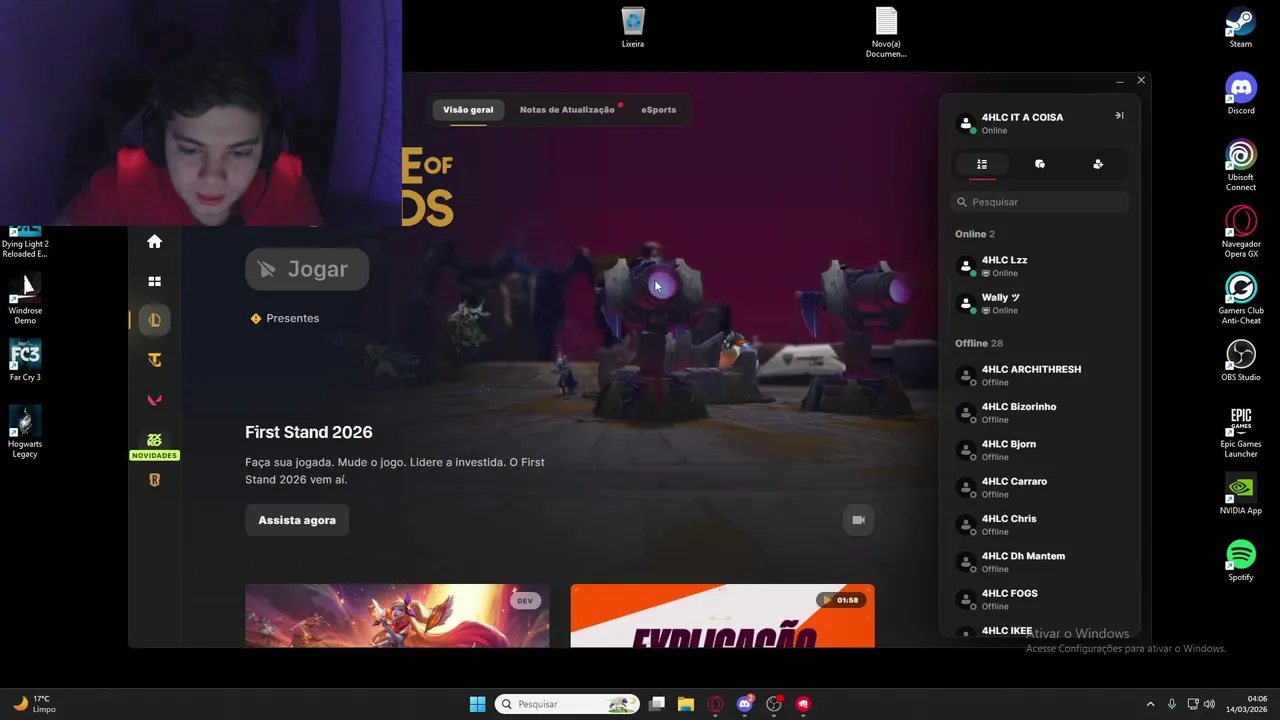
Task: Open File Explorer from the taskbar
Action: click(686, 704)
